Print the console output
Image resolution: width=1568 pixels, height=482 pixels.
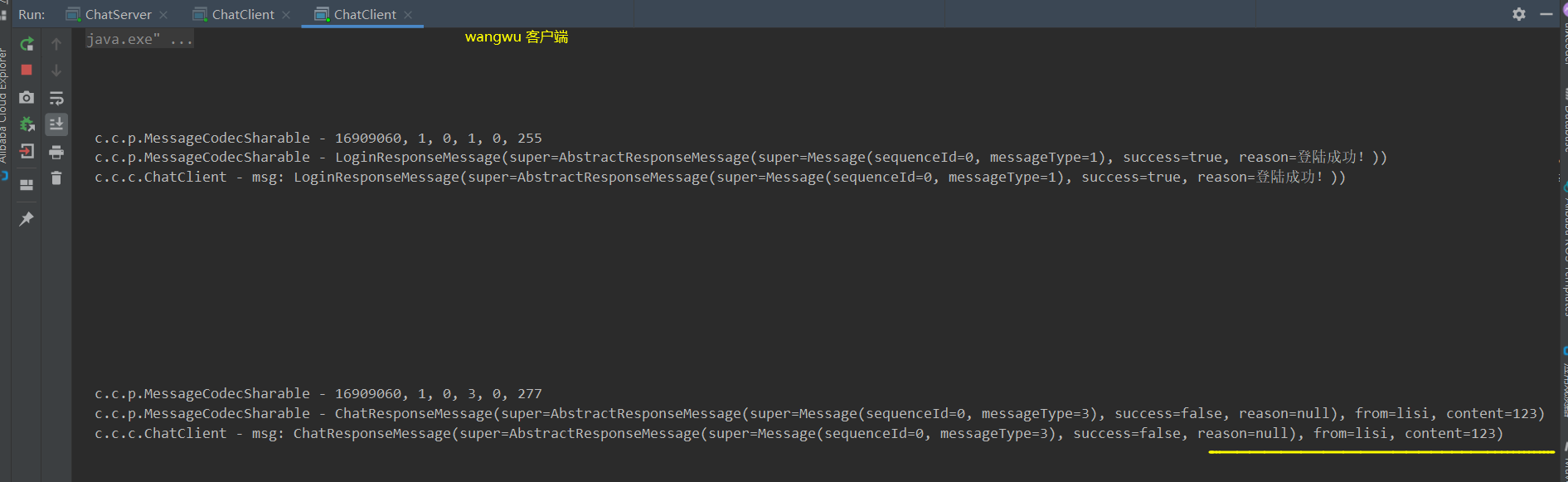click(x=56, y=152)
